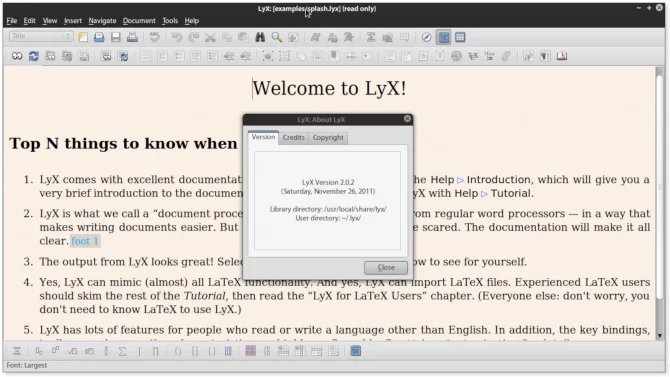This screenshot has height=377, width=670.
Task: Click the 'Welcome to LyX!' title text
Action: [x=329, y=88]
